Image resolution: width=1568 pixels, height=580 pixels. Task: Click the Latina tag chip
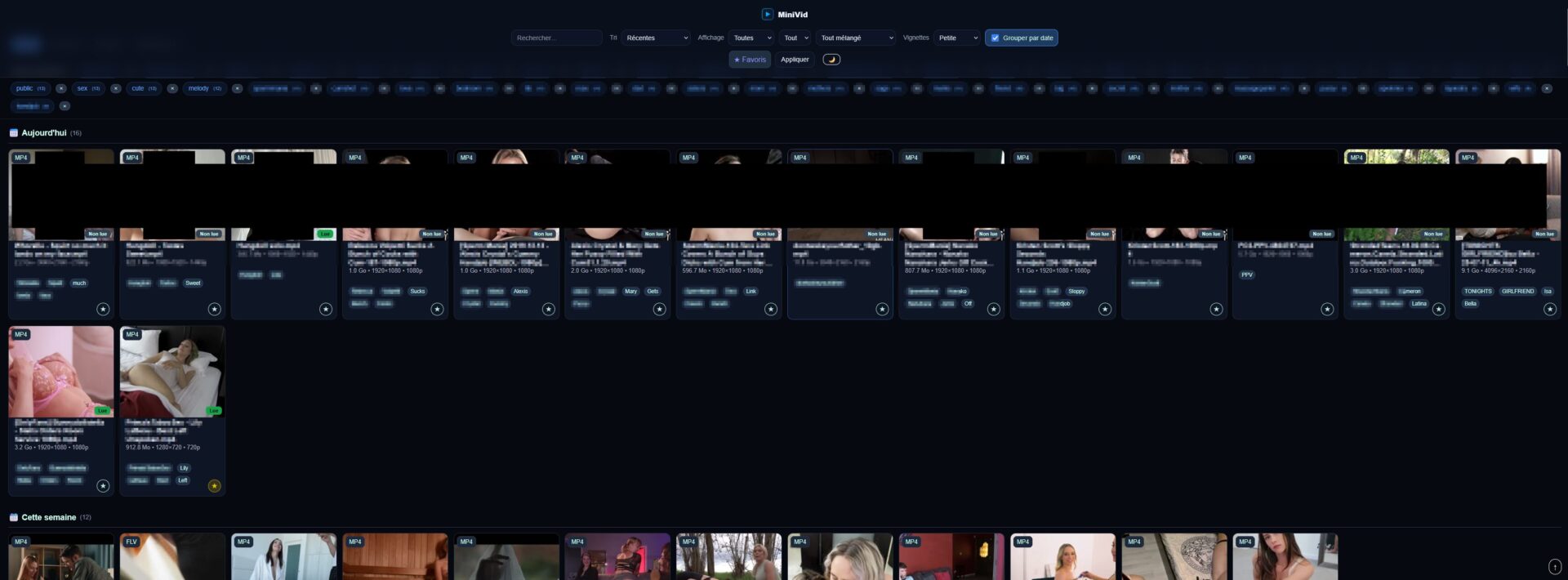click(1419, 303)
